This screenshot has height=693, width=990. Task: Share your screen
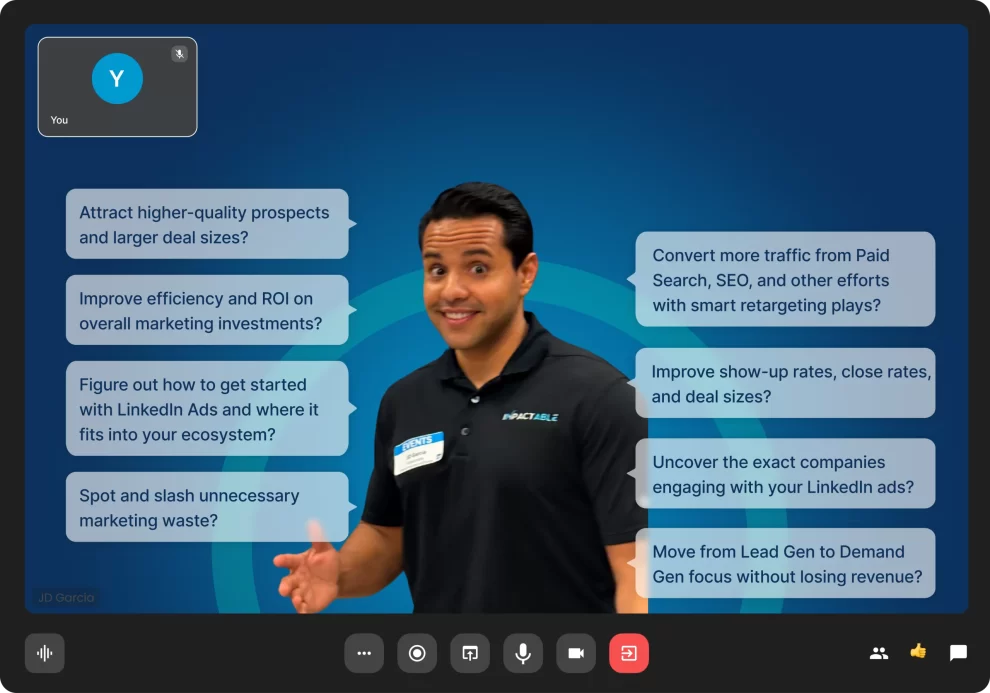pyautogui.click(x=470, y=653)
